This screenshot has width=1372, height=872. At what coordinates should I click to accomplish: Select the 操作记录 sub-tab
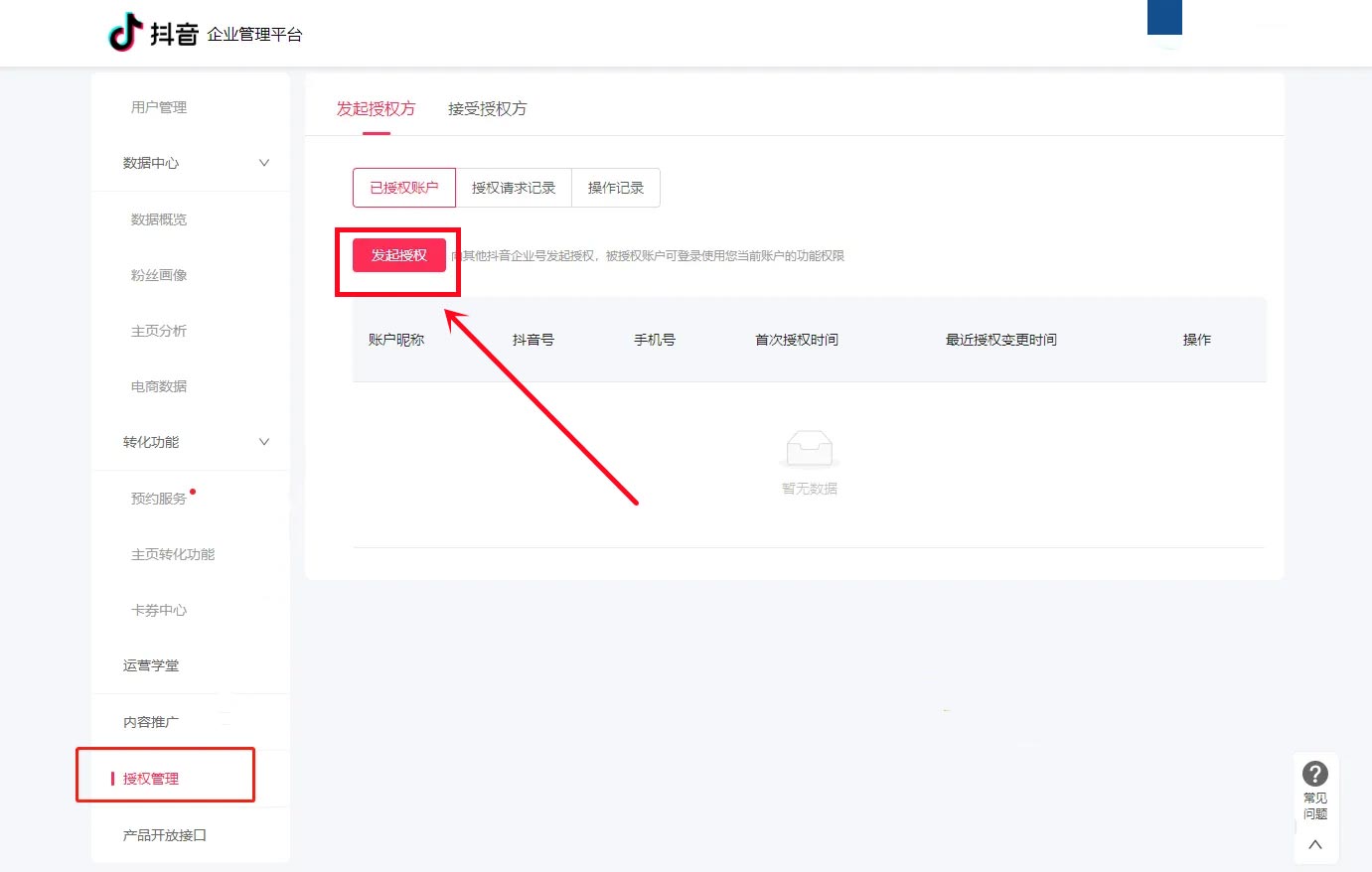pyautogui.click(x=616, y=188)
